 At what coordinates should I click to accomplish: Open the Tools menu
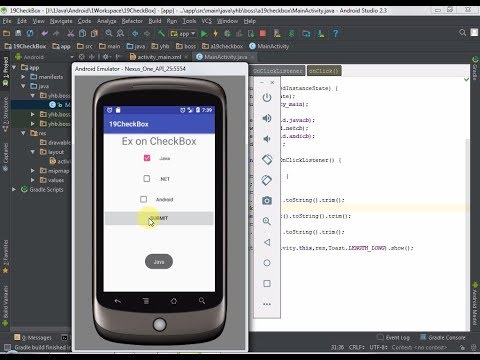tap(189, 21)
